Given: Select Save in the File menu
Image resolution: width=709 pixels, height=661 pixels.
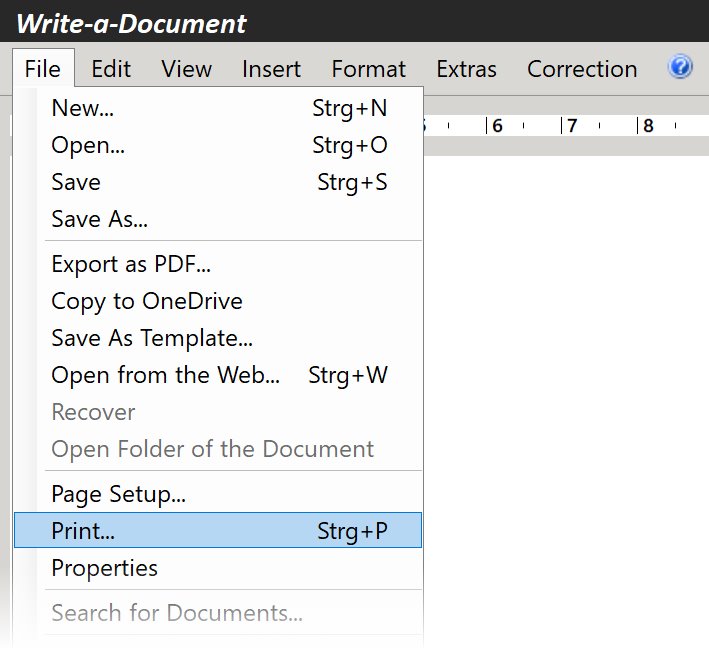Looking at the screenshot, I should pyautogui.click(x=218, y=182).
